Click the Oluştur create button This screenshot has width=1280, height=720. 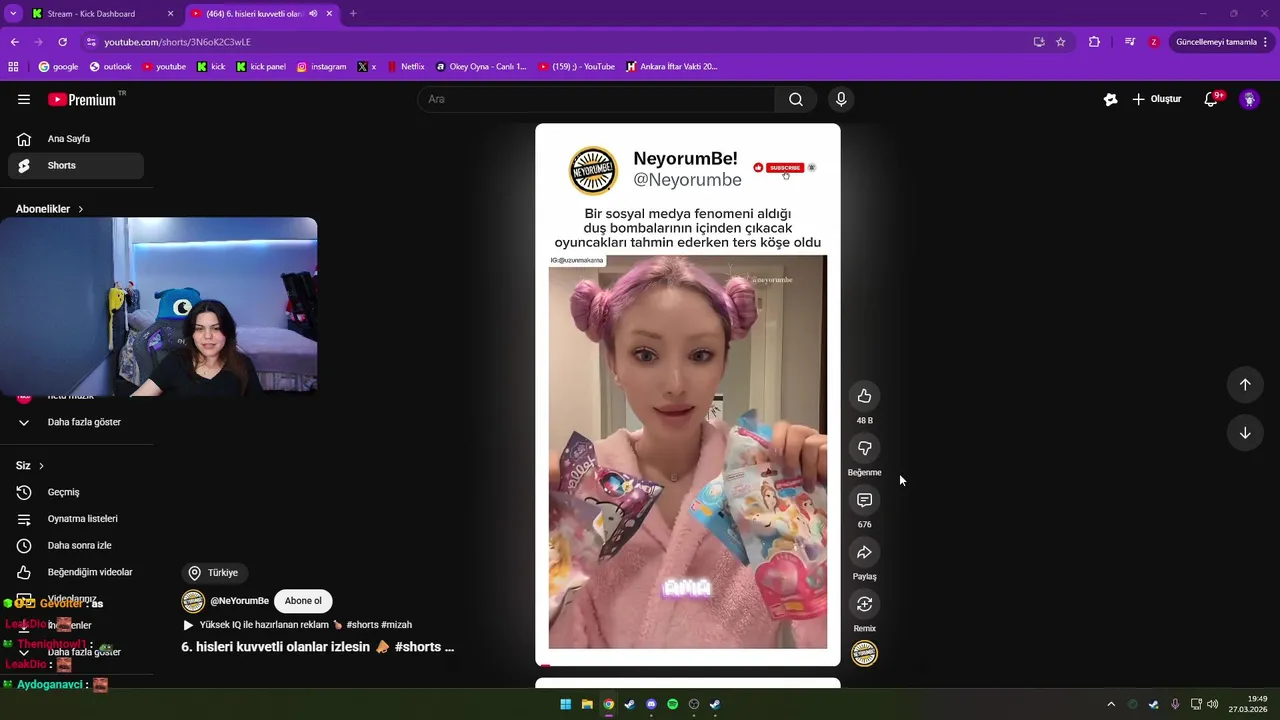click(x=1157, y=99)
